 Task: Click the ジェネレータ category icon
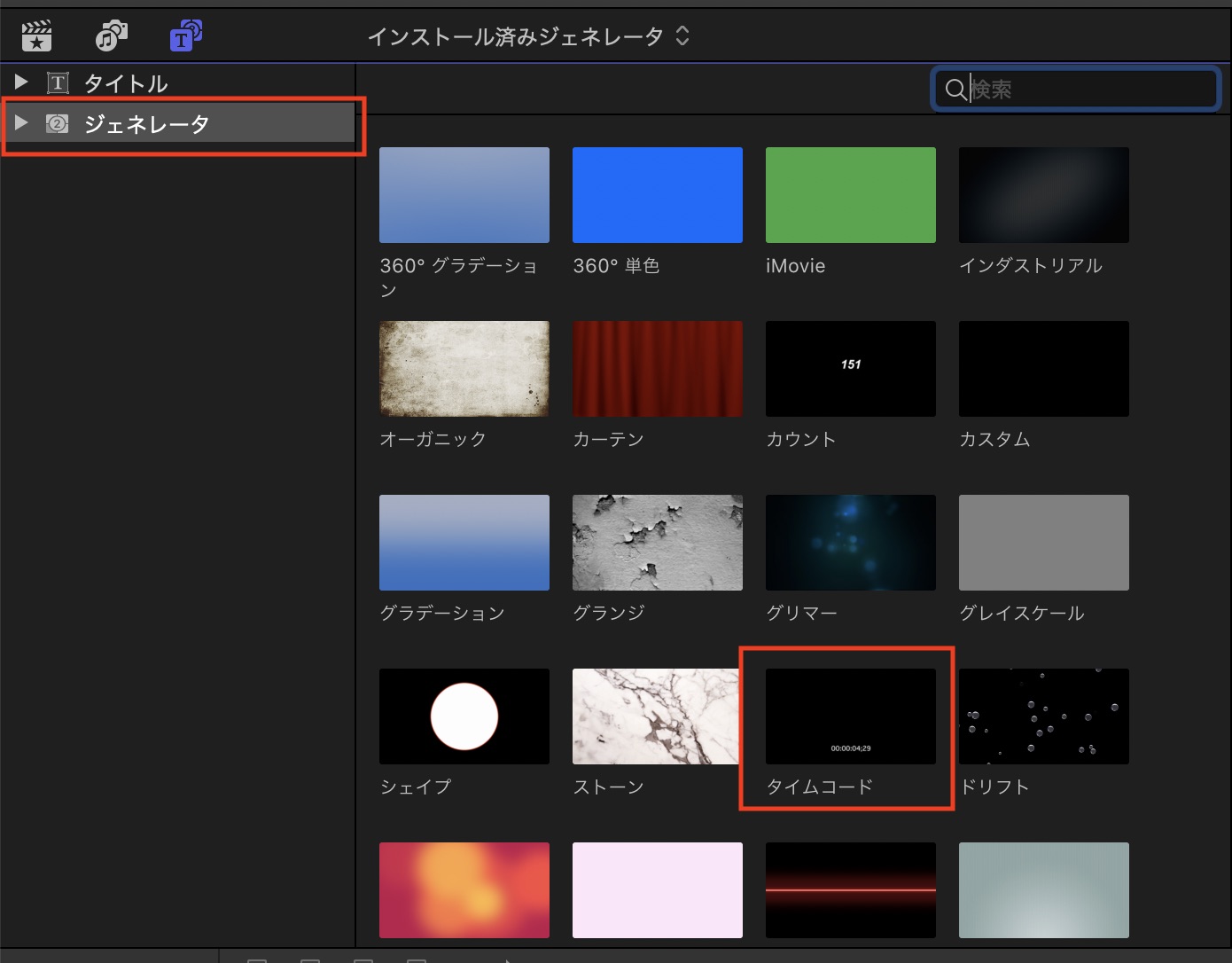[58, 124]
